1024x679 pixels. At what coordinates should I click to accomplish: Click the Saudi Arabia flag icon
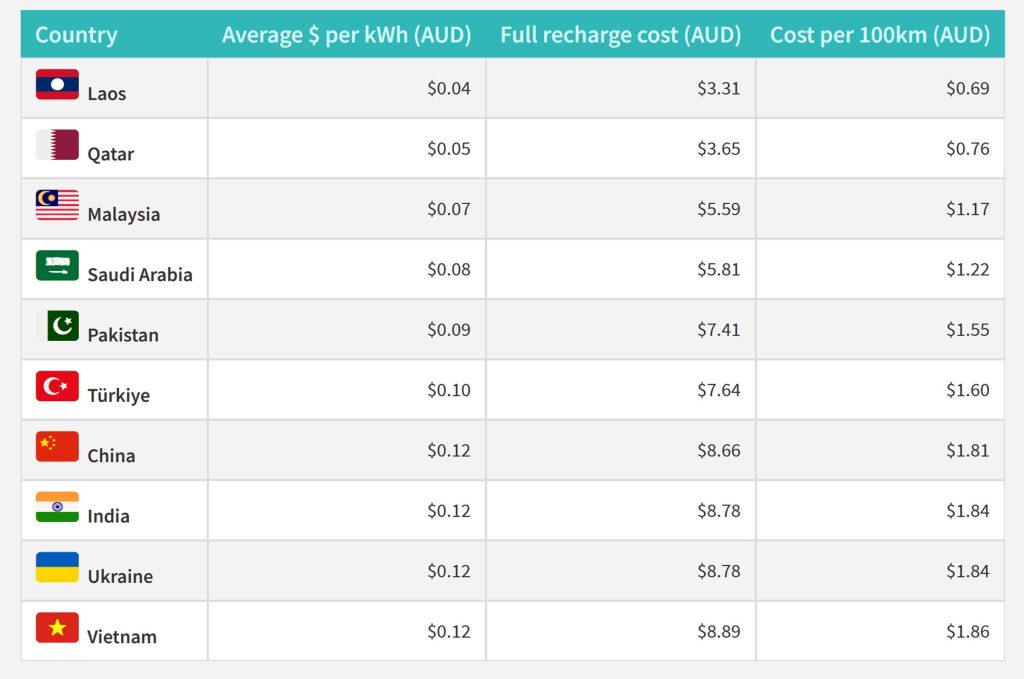[57, 265]
